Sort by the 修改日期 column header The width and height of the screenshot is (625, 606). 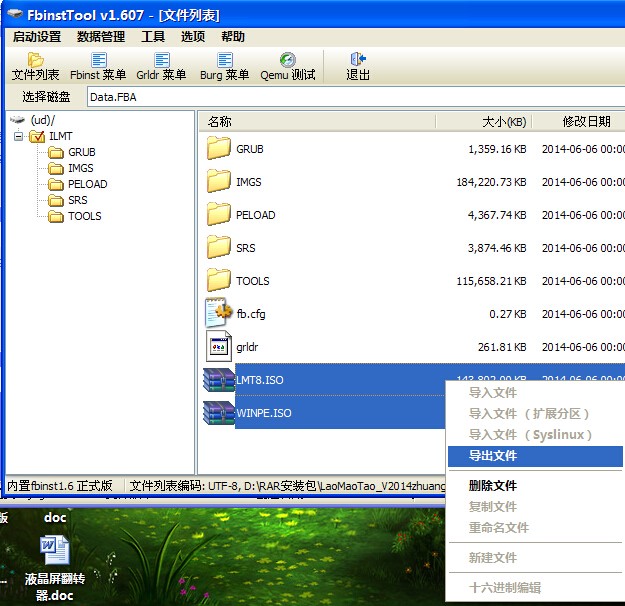point(579,122)
